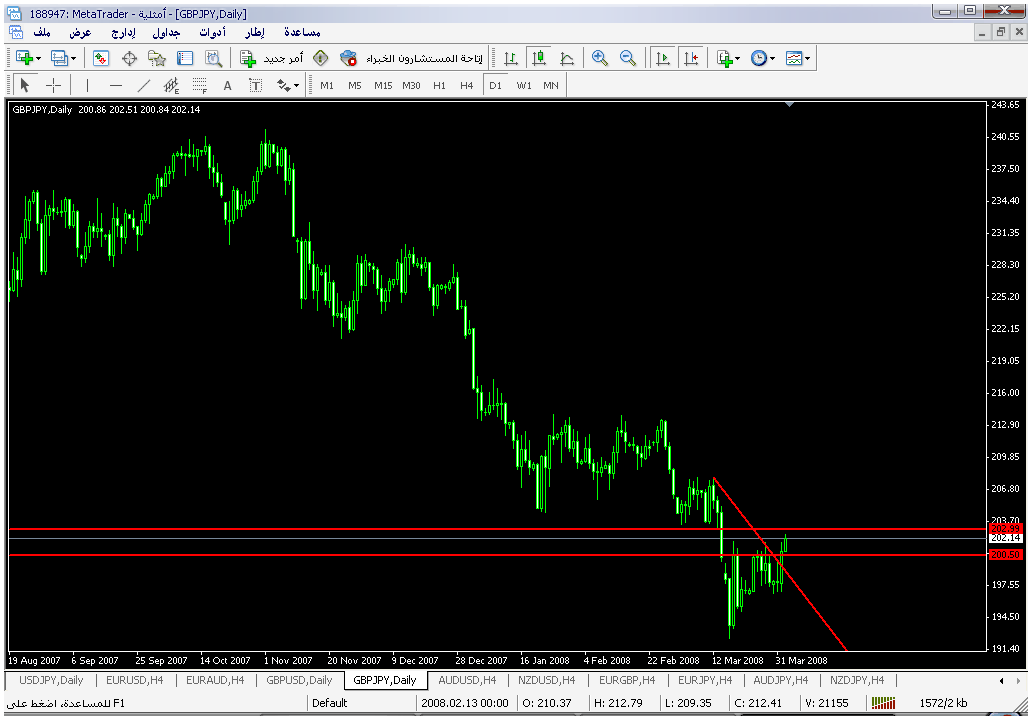Select the trendline tool
The width and height of the screenshot is (1032, 716).
tap(143, 86)
